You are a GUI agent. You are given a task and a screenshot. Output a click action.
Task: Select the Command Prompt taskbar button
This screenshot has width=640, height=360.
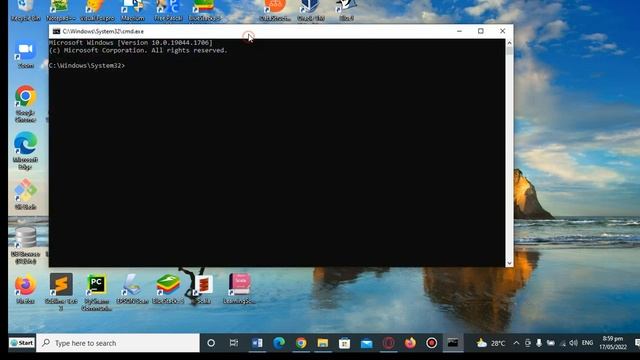[453, 343]
